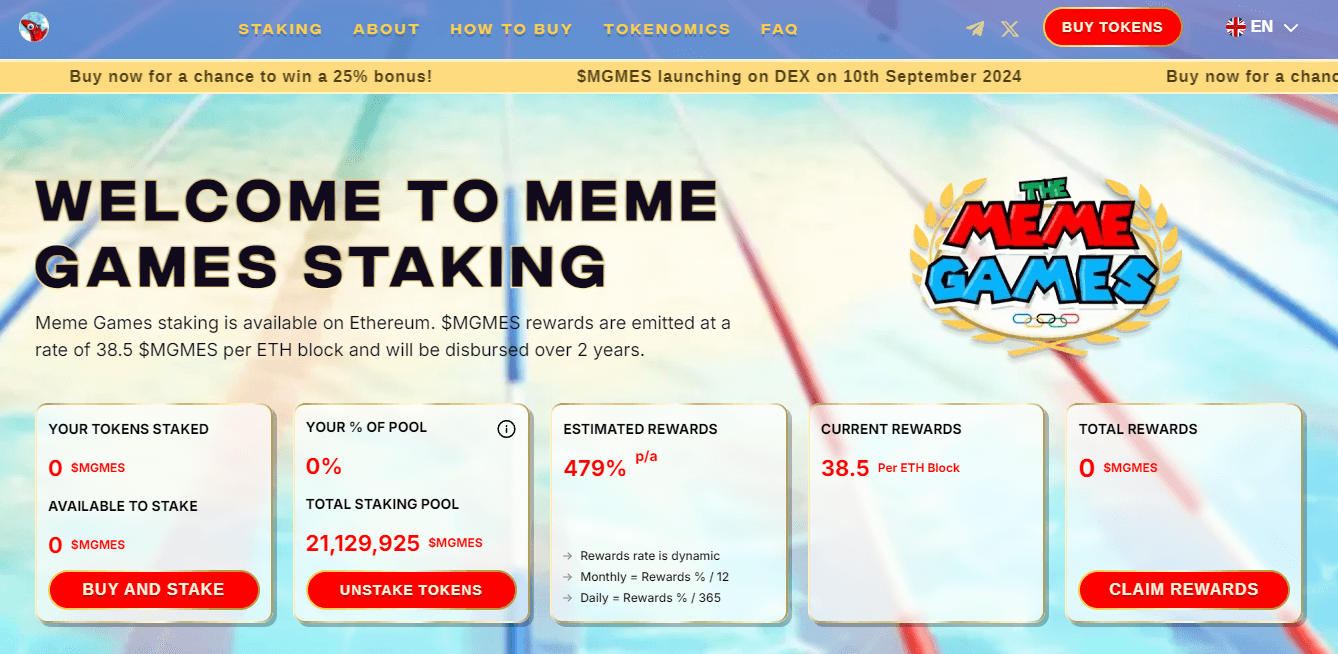Click the pool percentage info icon
The image size is (1338, 654).
(506, 429)
